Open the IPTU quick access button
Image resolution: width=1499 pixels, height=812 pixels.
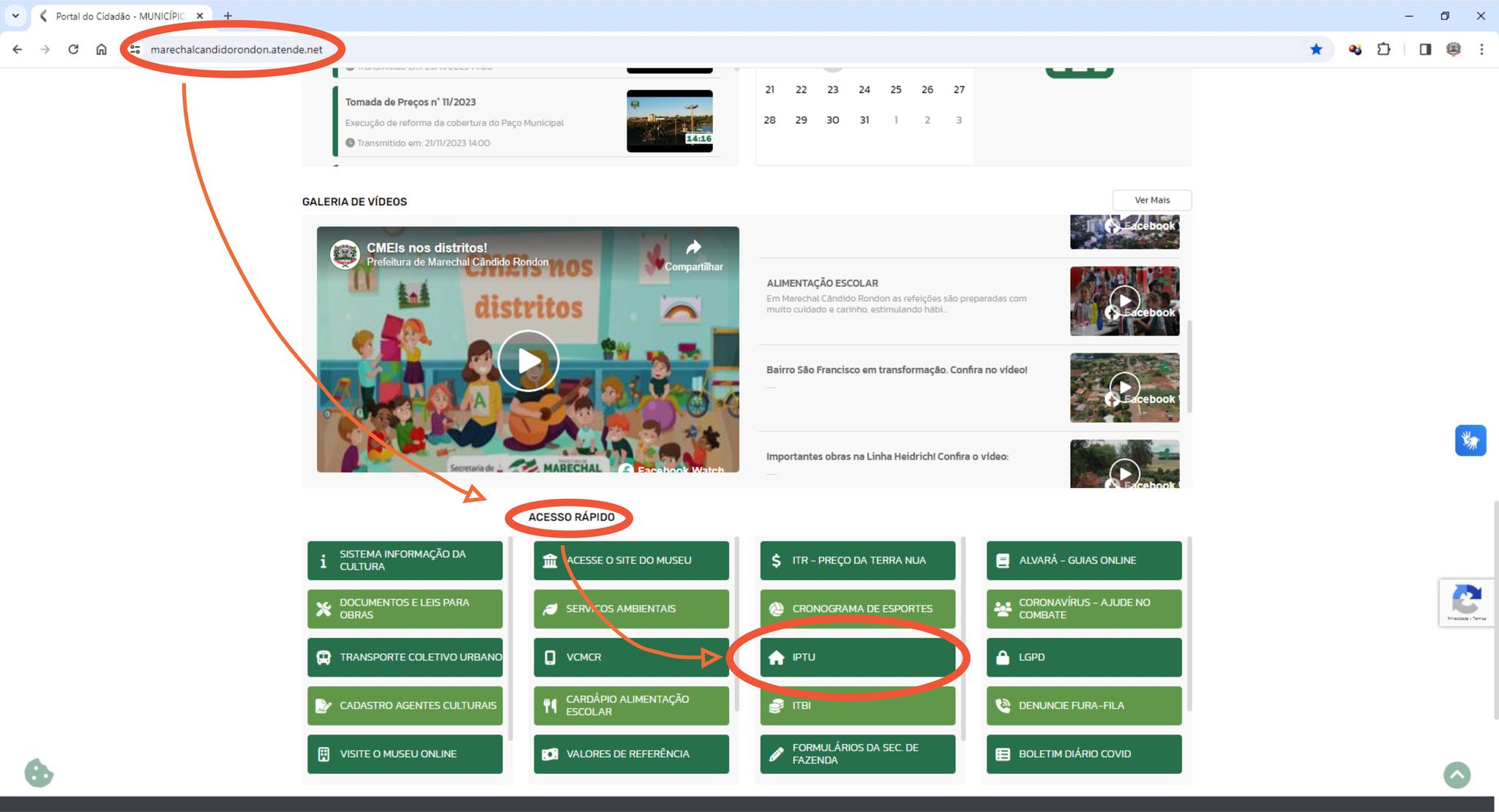857,657
